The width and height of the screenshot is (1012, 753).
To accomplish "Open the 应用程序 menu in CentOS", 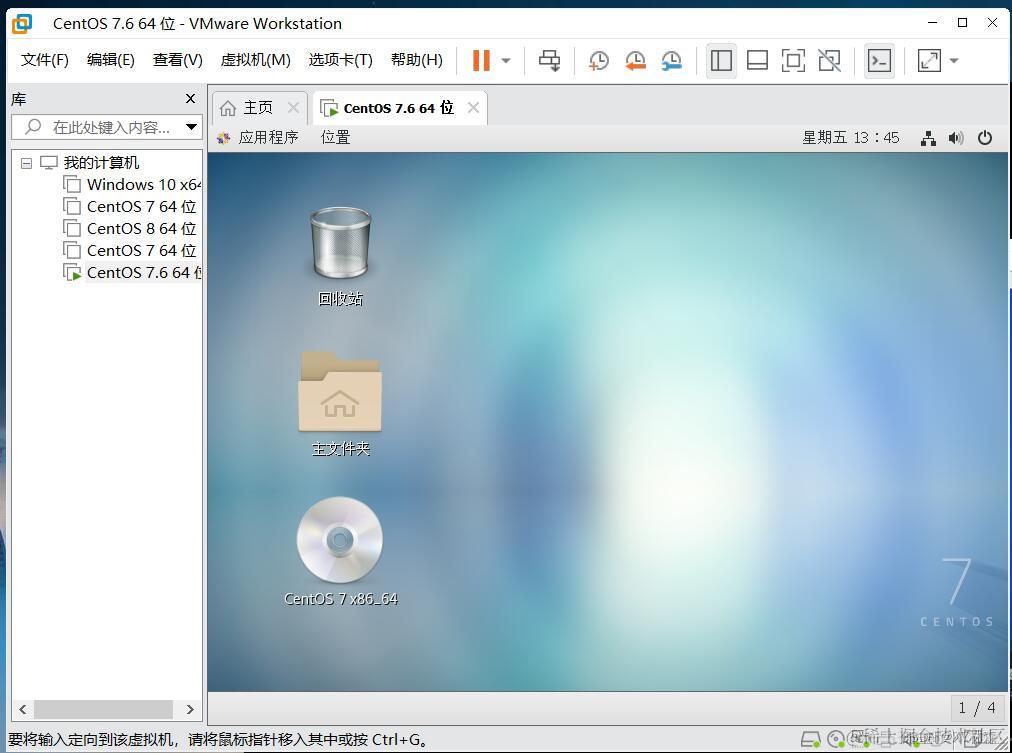I will (x=258, y=137).
